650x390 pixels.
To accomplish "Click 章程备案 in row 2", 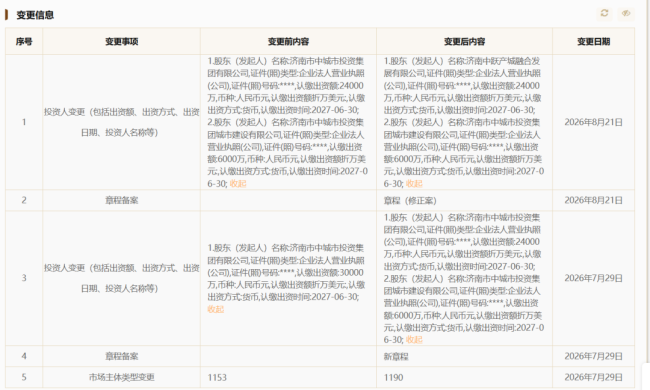I will click(x=121, y=200).
